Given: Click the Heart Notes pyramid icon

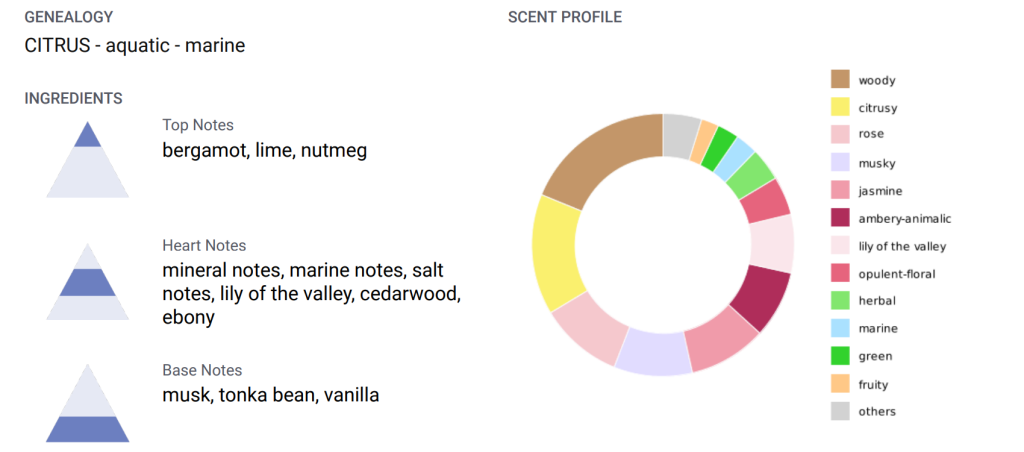Looking at the screenshot, I should pos(88,282).
